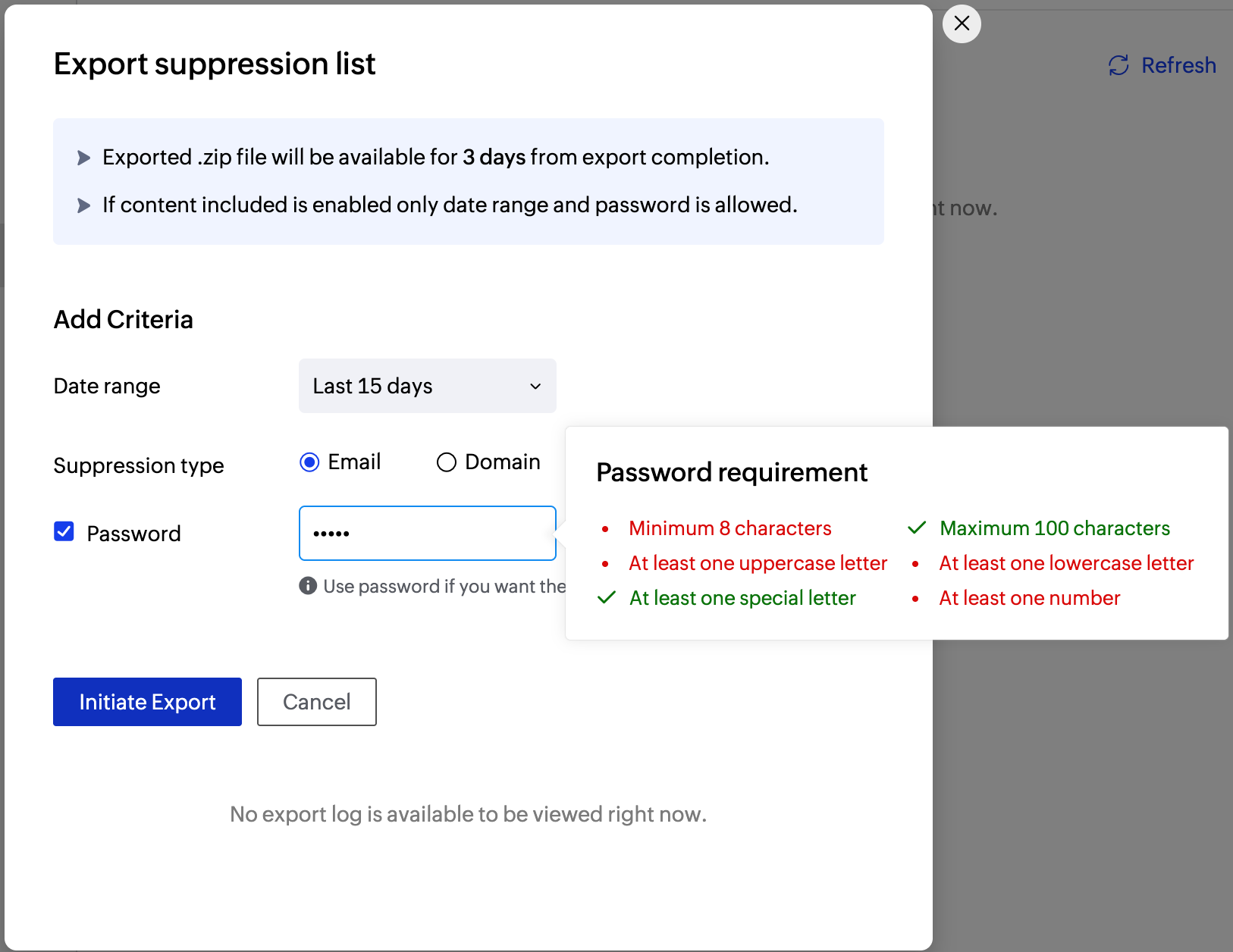The height and width of the screenshot is (952, 1233).
Task: Click the green checkmark beside Maximum 100 characters
Action: coord(916,528)
